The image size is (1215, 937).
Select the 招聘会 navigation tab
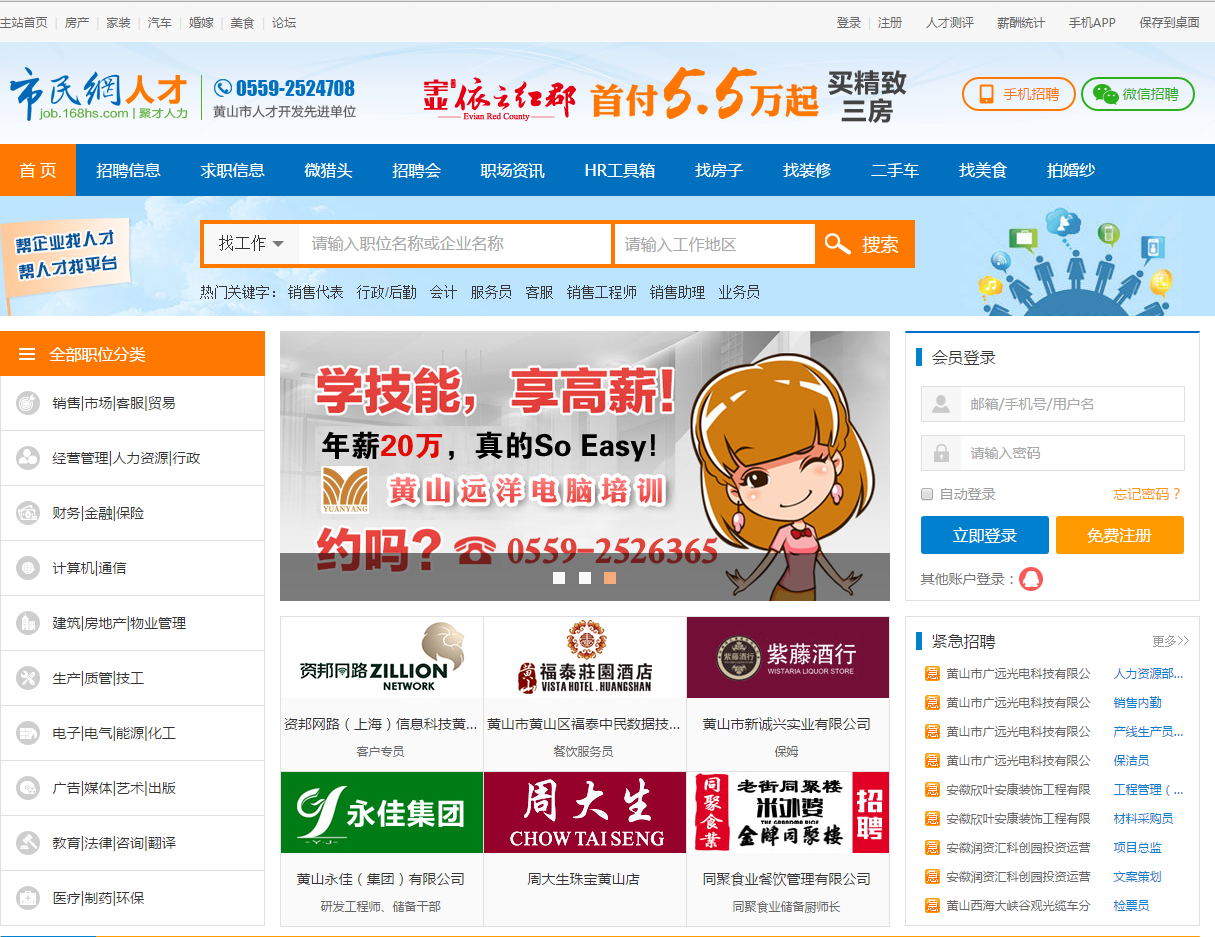pyautogui.click(x=416, y=170)
